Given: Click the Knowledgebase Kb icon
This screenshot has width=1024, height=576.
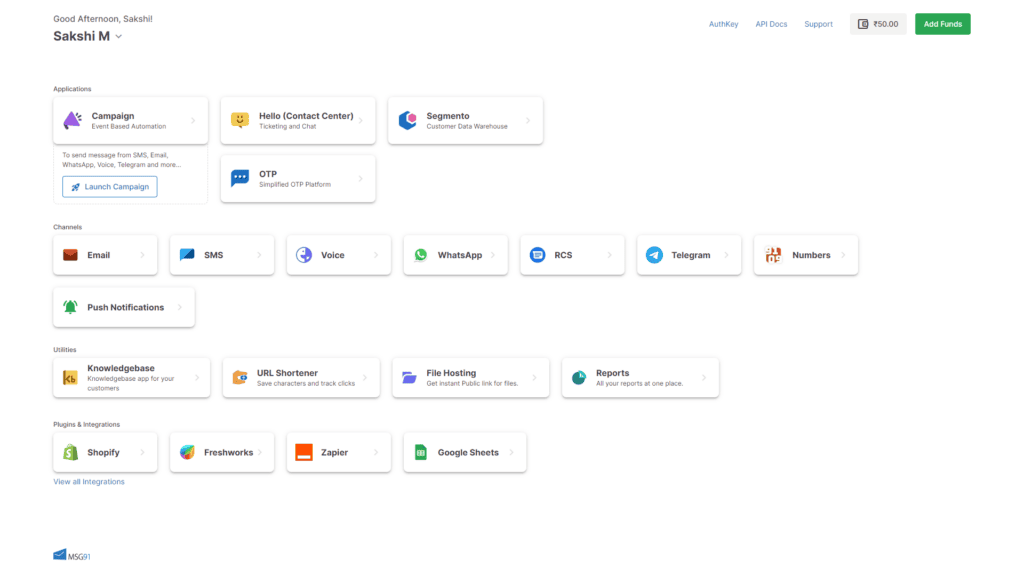Looking at the screenshot, I should tap(70, 377).
